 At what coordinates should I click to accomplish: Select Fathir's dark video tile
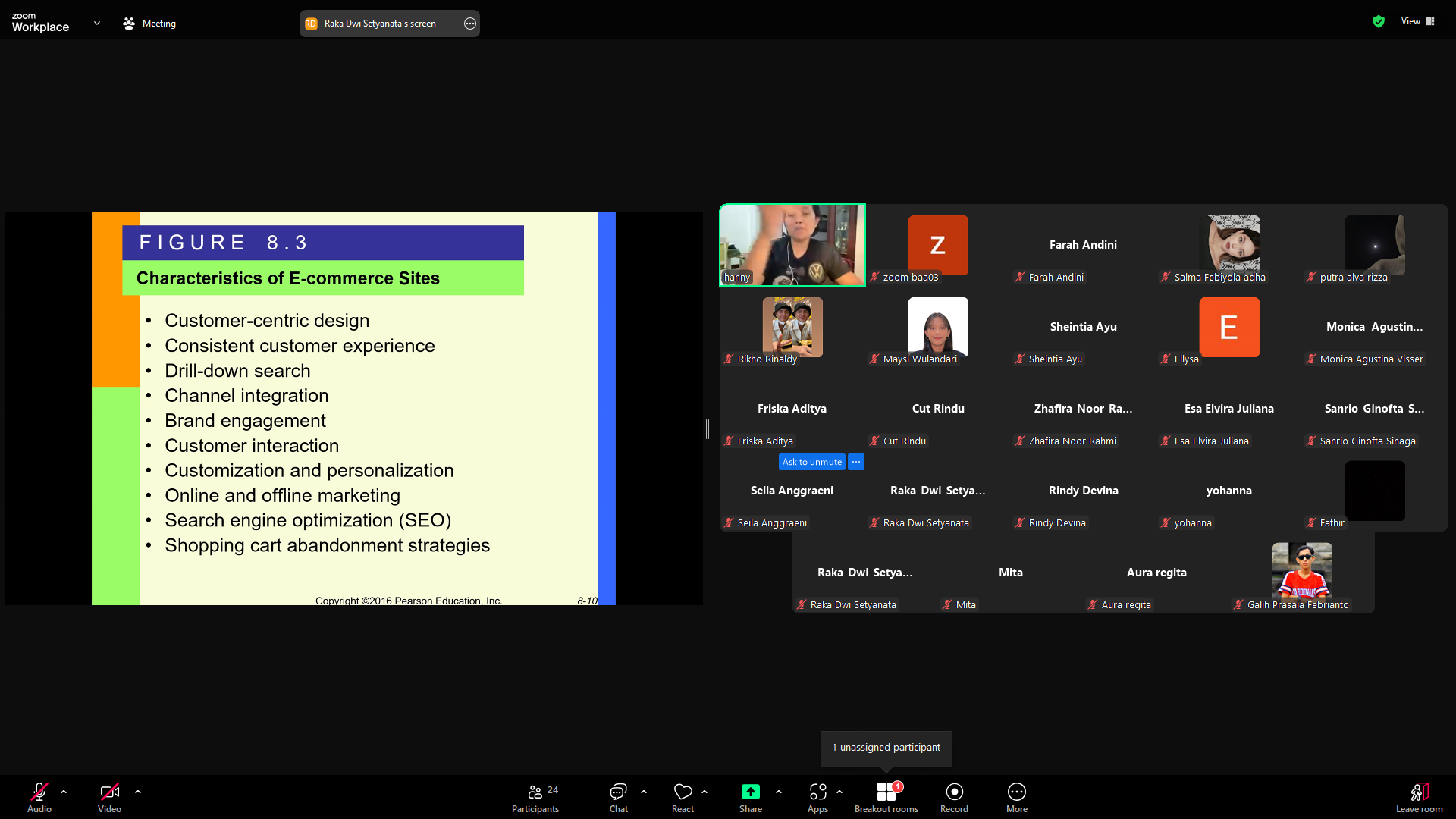point(1375,491)
